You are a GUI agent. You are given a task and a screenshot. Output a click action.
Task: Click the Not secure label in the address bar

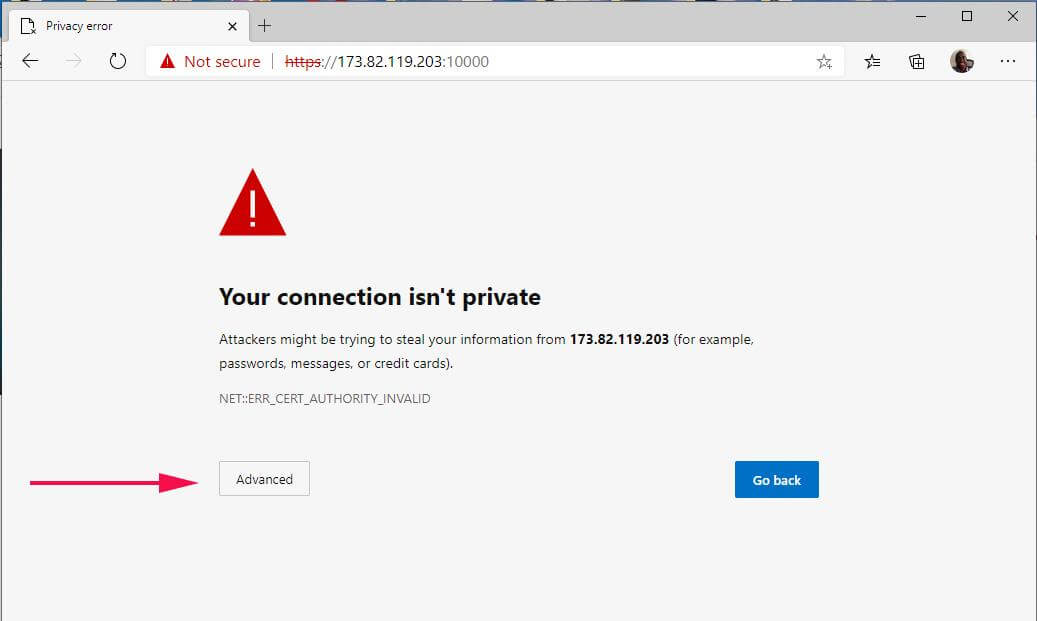click(x=222, y=62)
